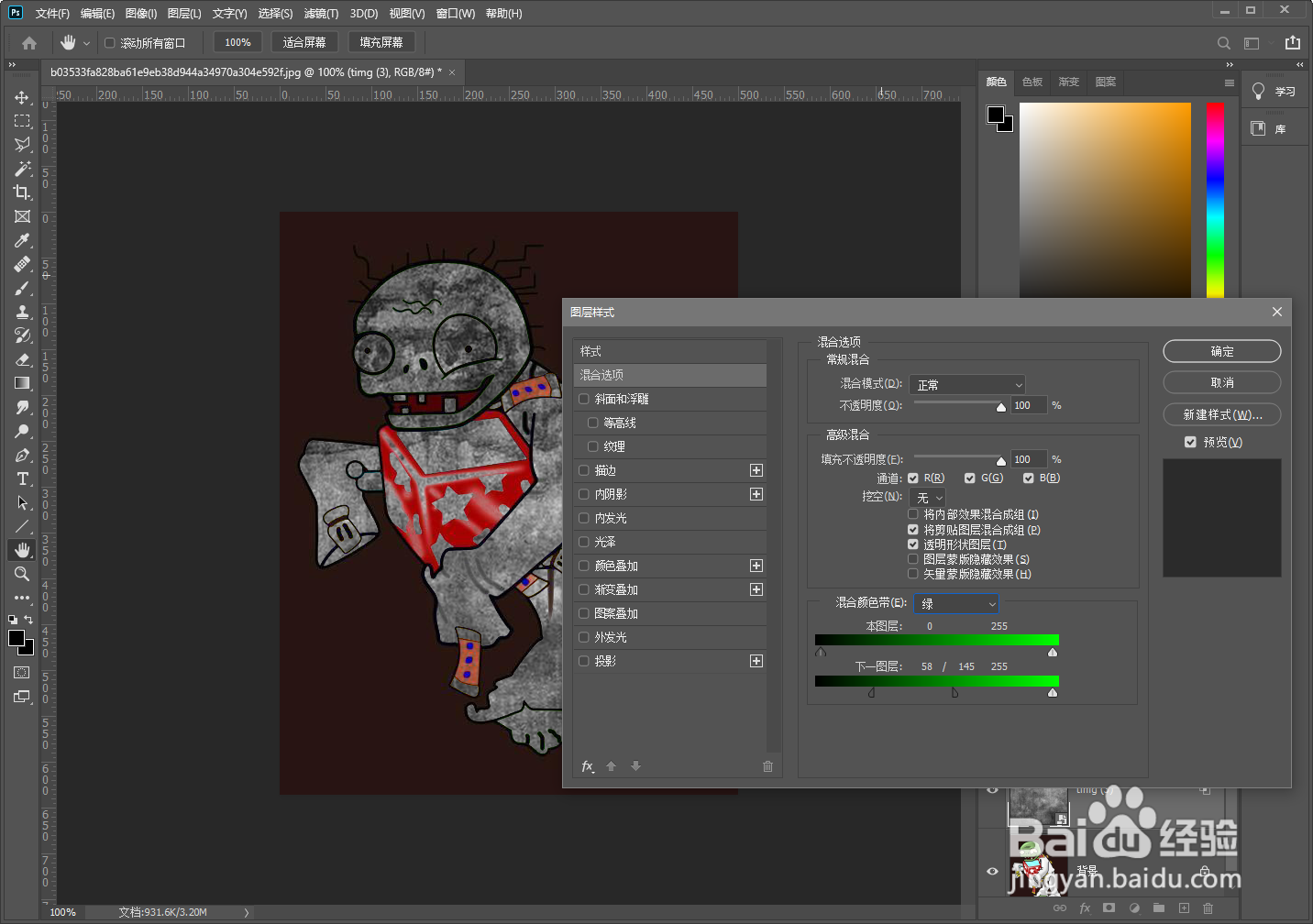This screenshot has height=924, width=1313.
Task: Select the History Brush tool
Action: click(x=22, y=335)
